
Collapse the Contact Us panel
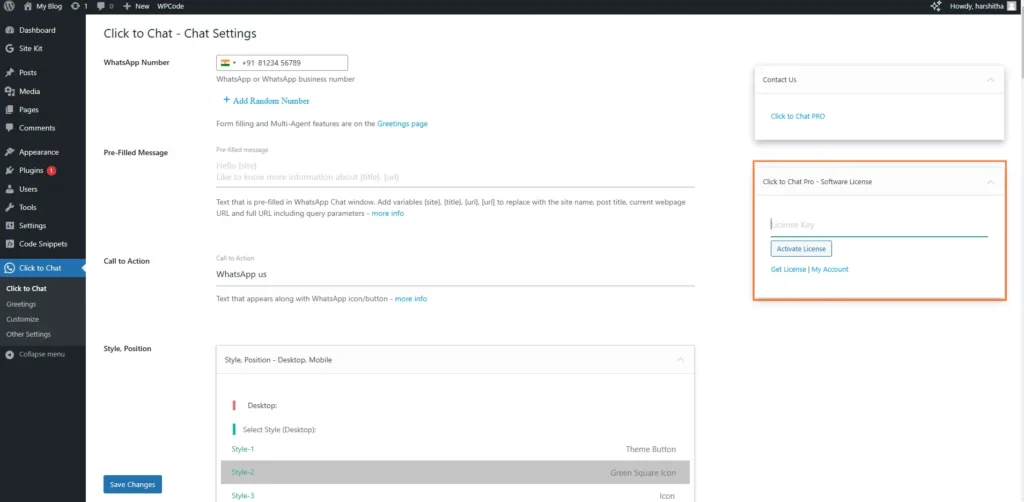[990, 79]
